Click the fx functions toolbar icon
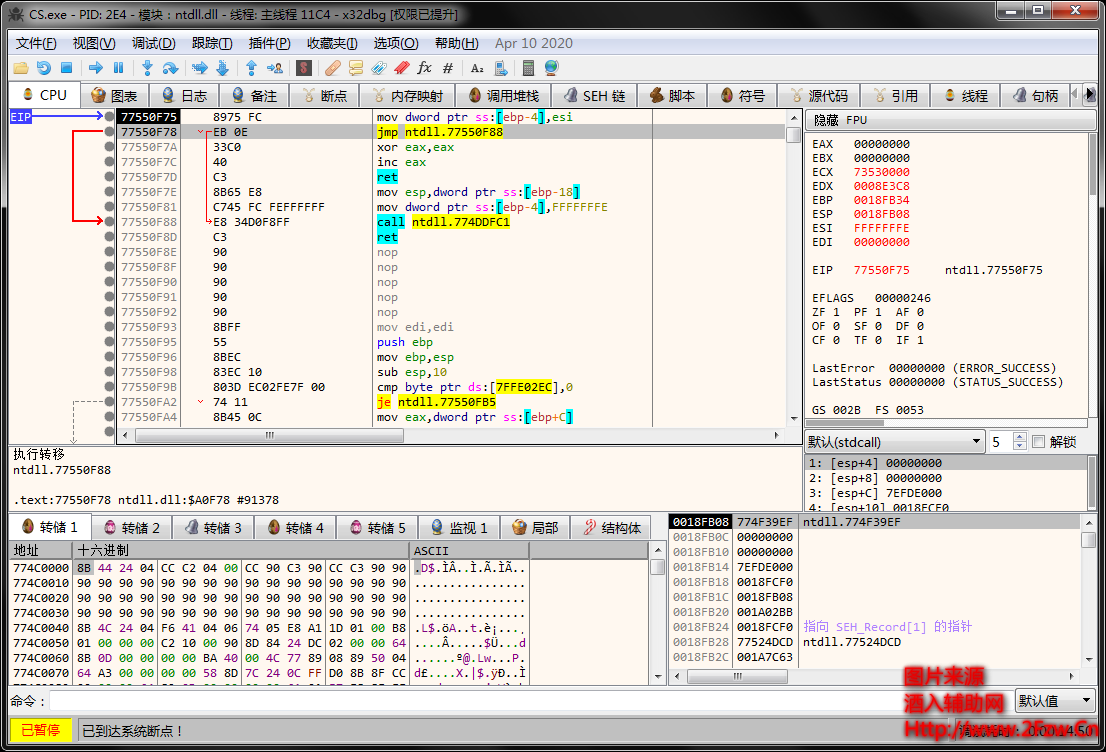This screenshot has width=1106, height=752. [424, 68]
